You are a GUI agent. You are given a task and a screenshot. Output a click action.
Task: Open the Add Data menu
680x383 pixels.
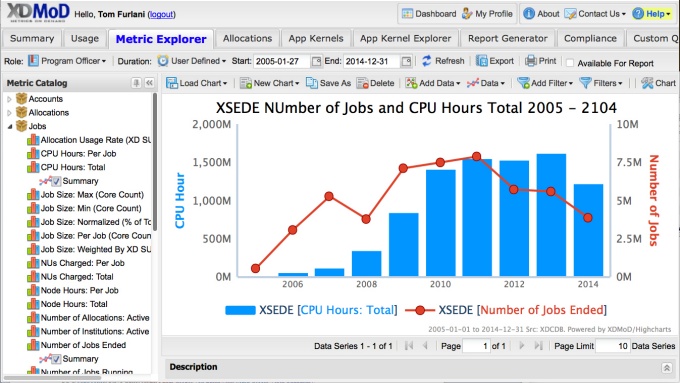433,83
